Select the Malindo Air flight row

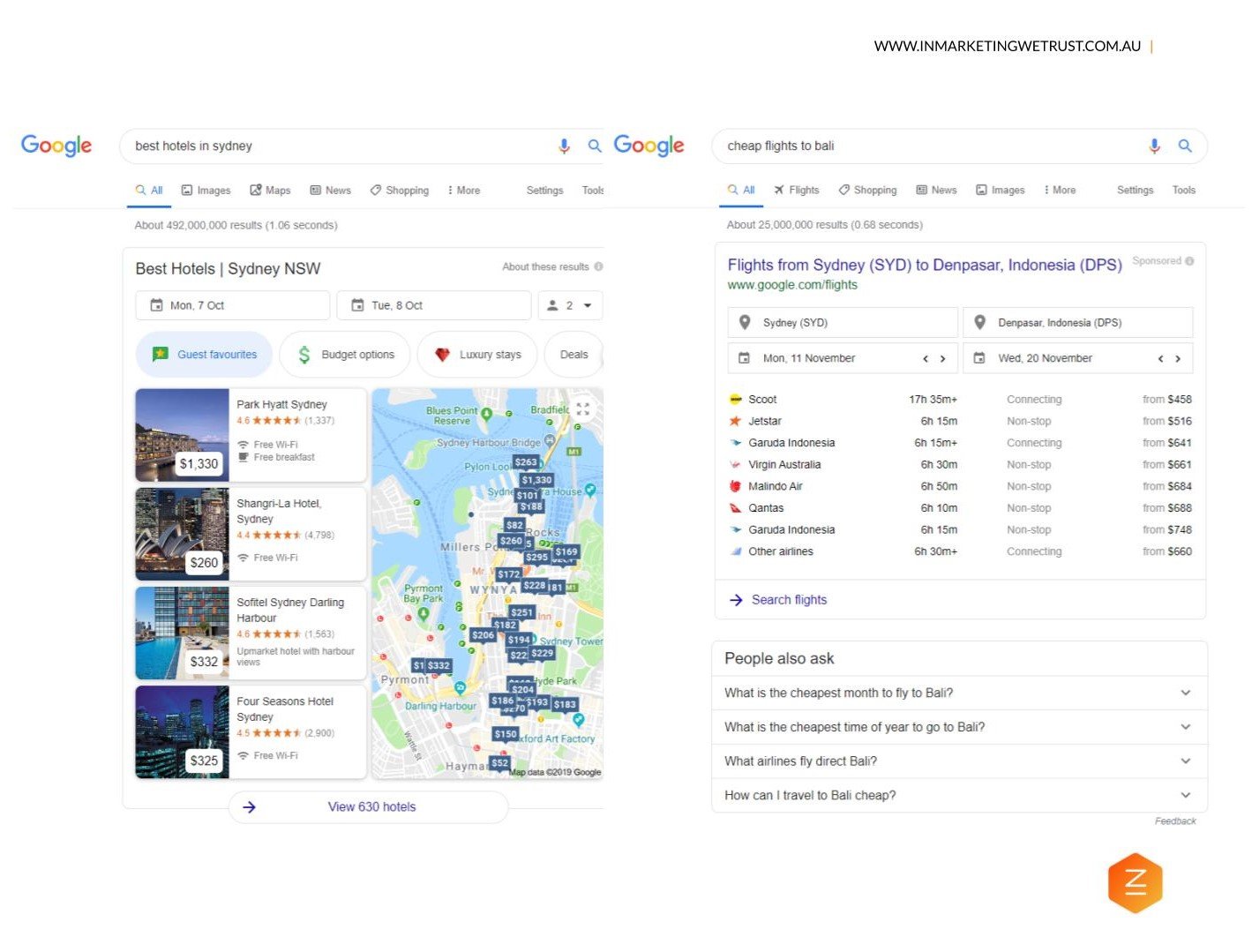(960, 486)
